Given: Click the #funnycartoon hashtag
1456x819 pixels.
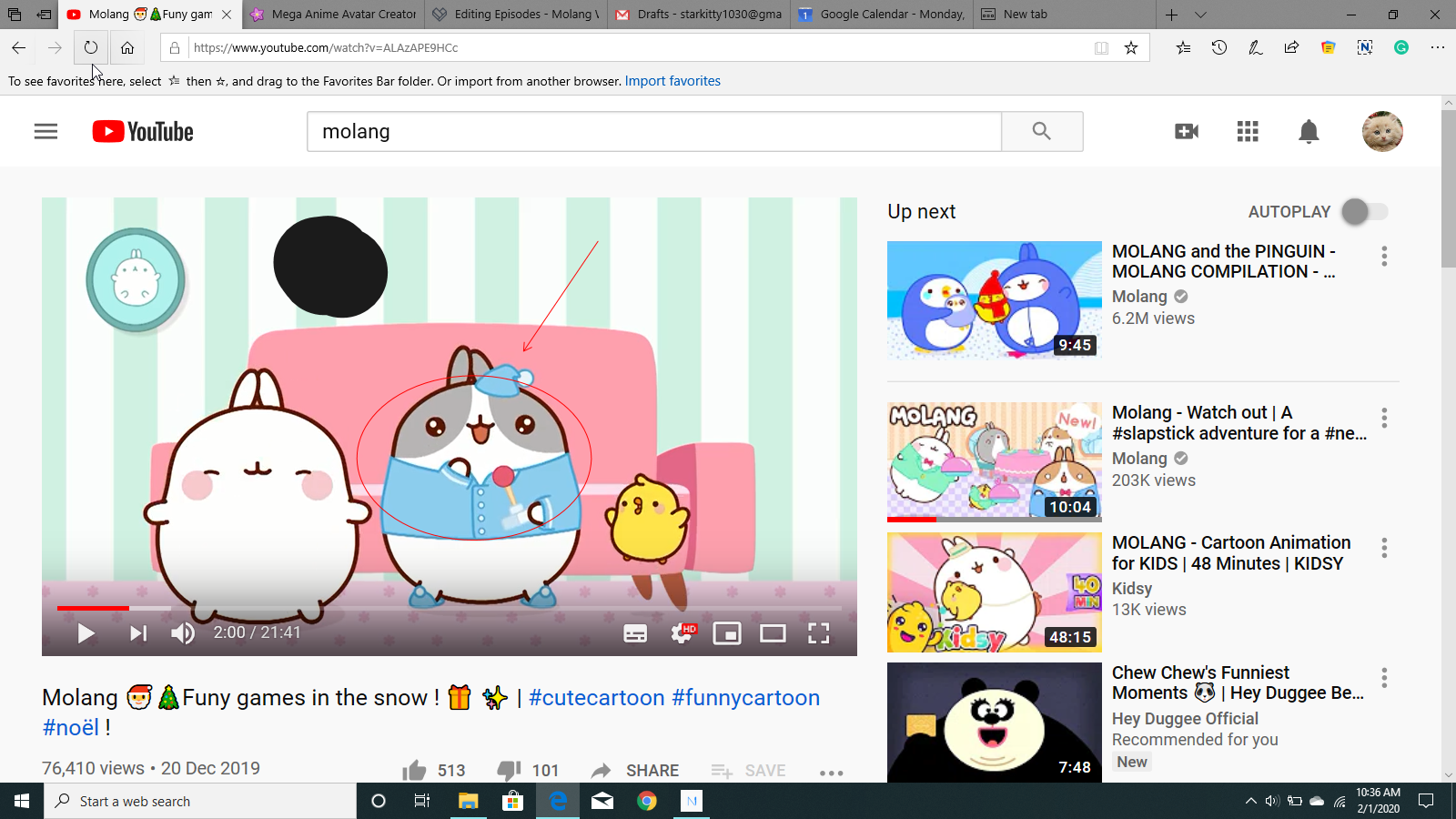Looking at the screenshot, I should (x=746, y=698).
